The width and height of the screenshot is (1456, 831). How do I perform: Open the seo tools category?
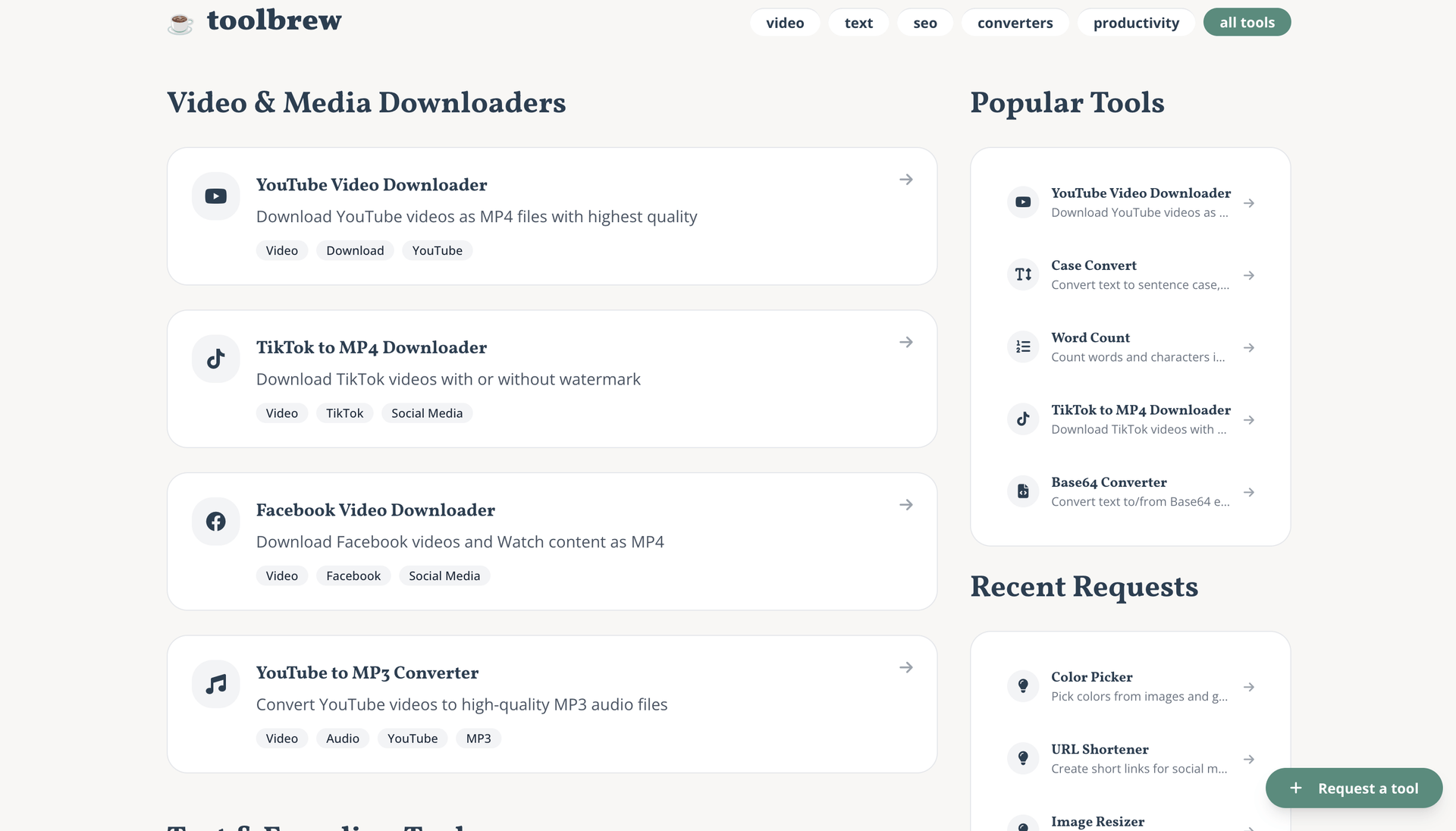tap(924, 23)
